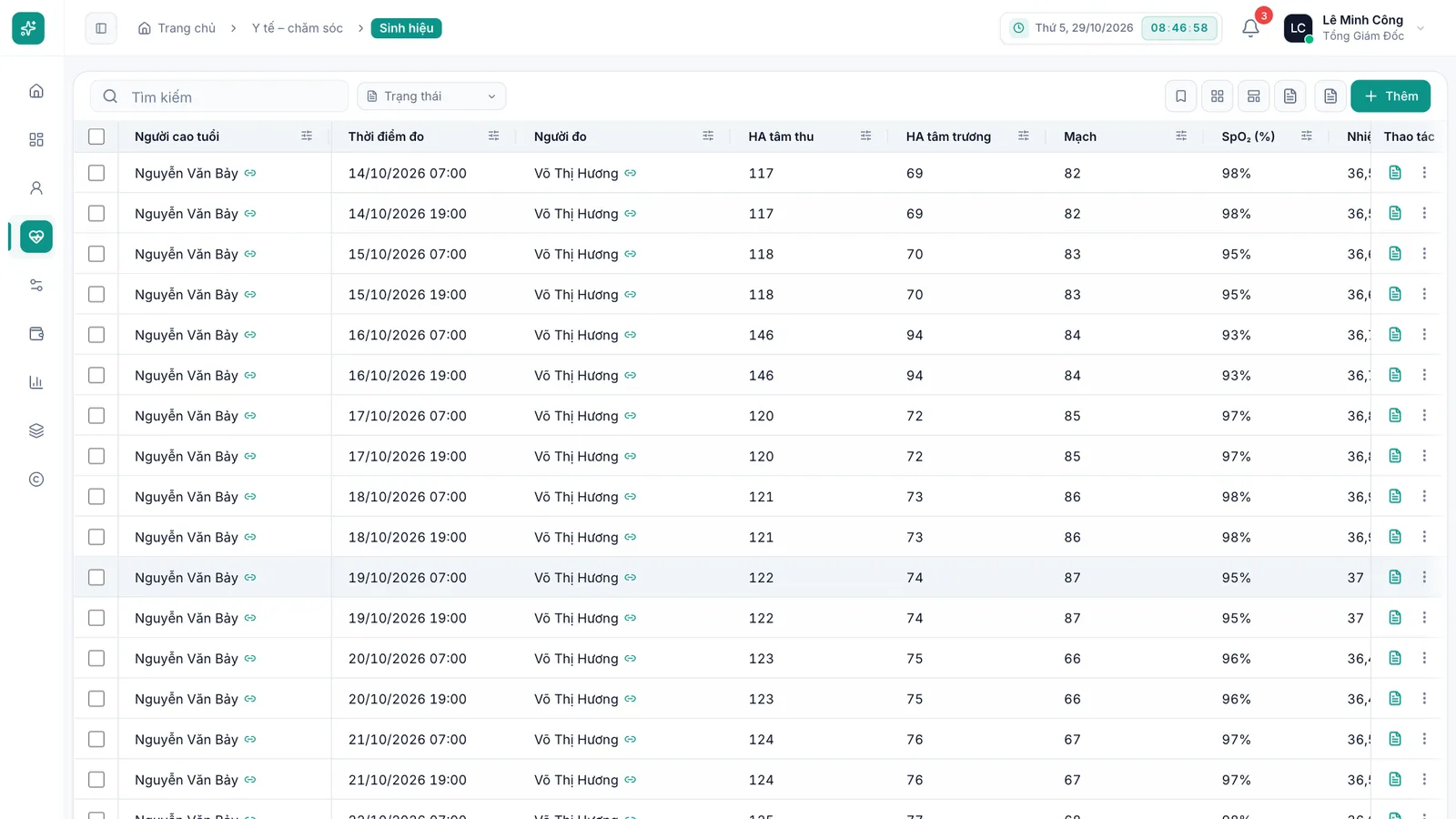Open column options for SpO₂ (%)
1456x819 pixels.
coord(1306,136)
